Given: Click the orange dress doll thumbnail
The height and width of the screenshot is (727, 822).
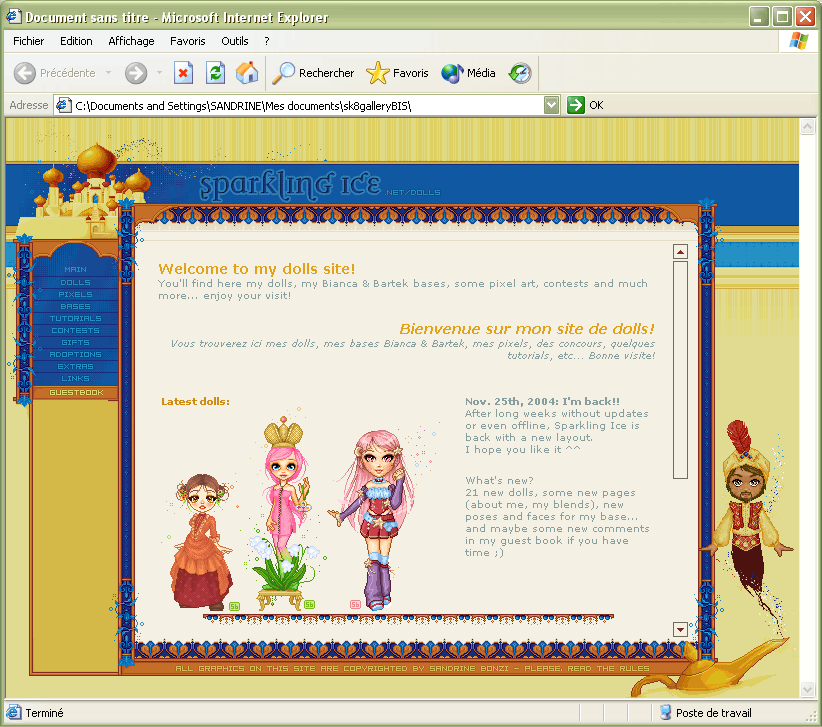Looking at the screenshot, I should (x=201, y=542).
